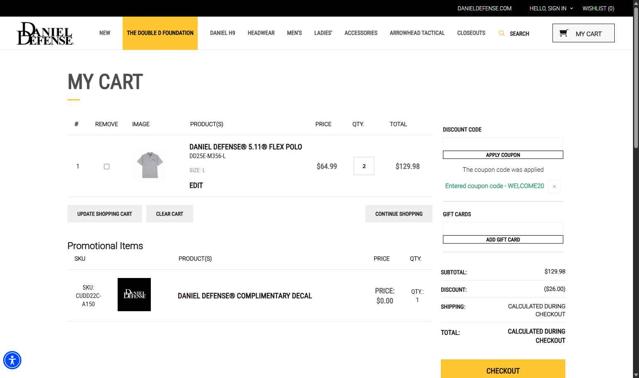
Task: Click the $64.99 unit price
Action: click(x=327, y=166)
